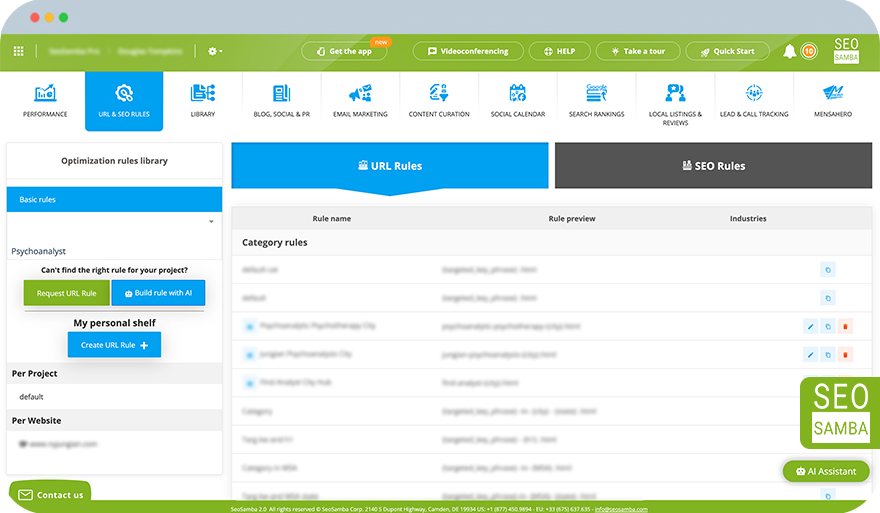Click the floating SEO Samba badge
880x513 pixels.
pos(840,413)
